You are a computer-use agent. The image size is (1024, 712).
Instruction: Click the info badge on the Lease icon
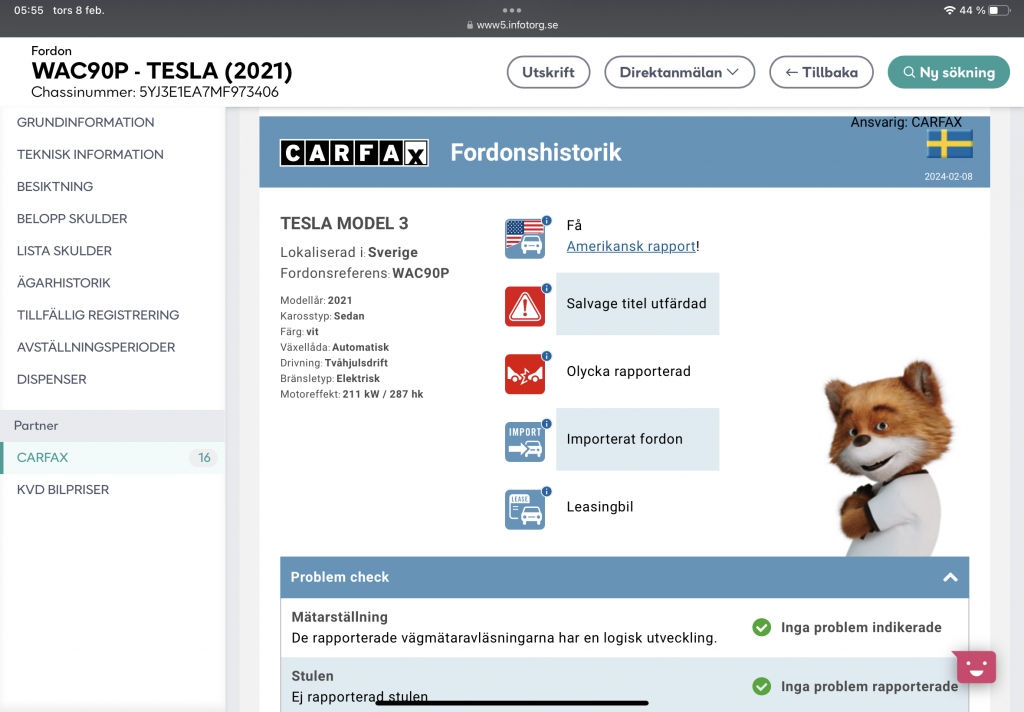[x=547, y=491]
